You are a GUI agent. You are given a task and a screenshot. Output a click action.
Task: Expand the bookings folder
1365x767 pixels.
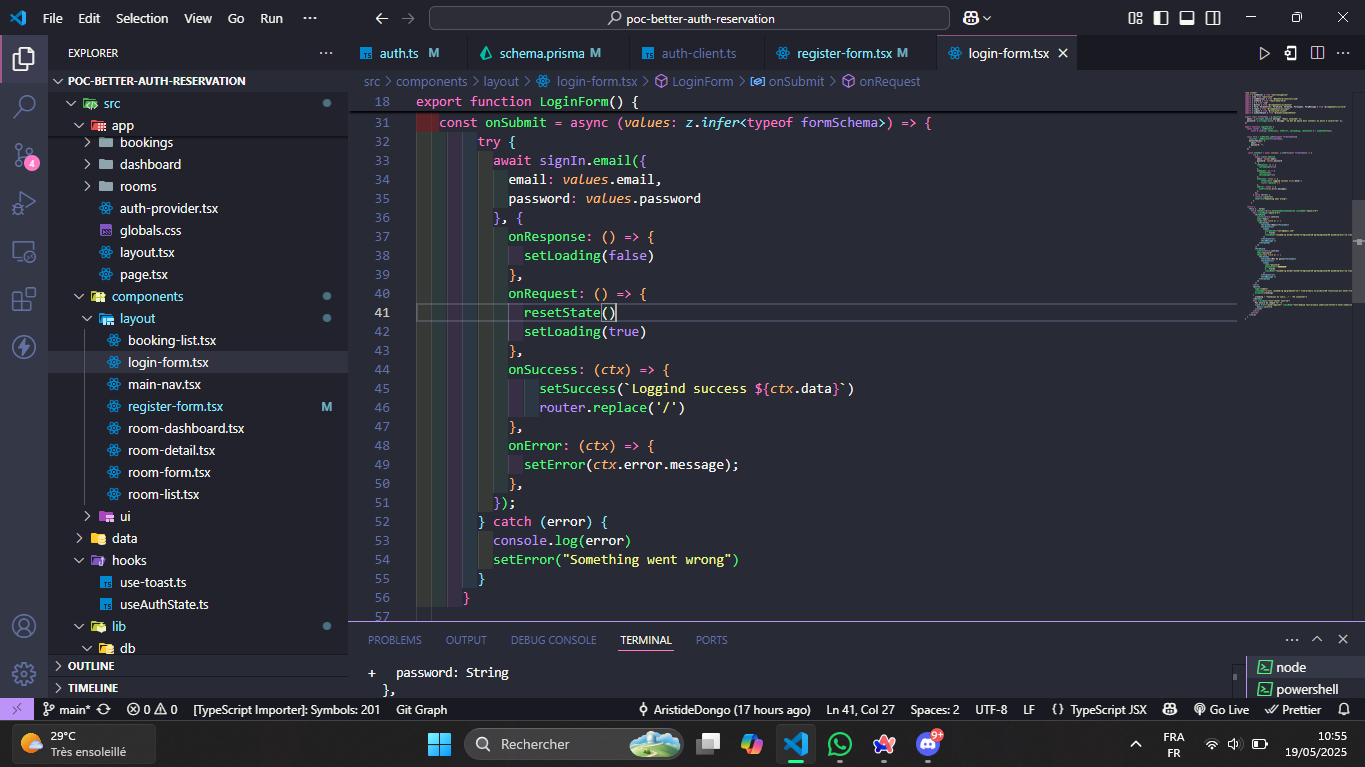point(146,143)
